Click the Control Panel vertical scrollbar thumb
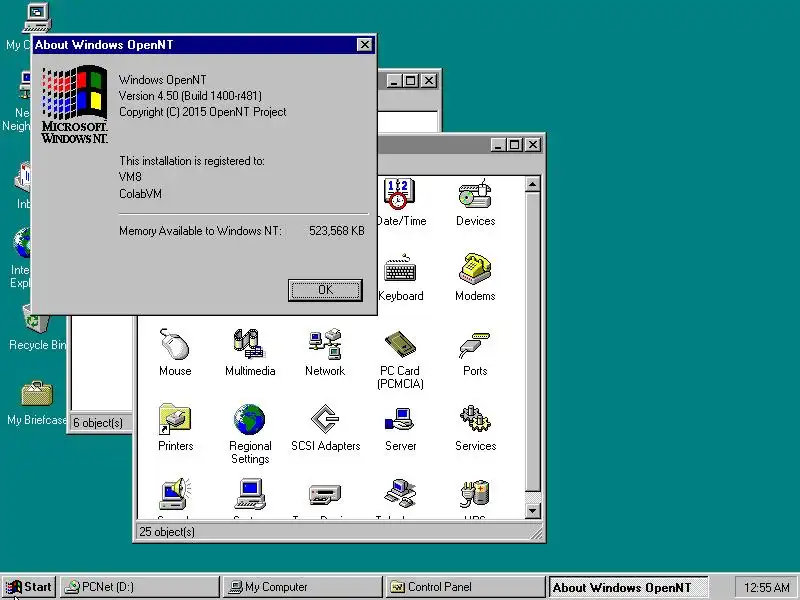The width and height of the screenshot is (800, 600). point(532,341)
